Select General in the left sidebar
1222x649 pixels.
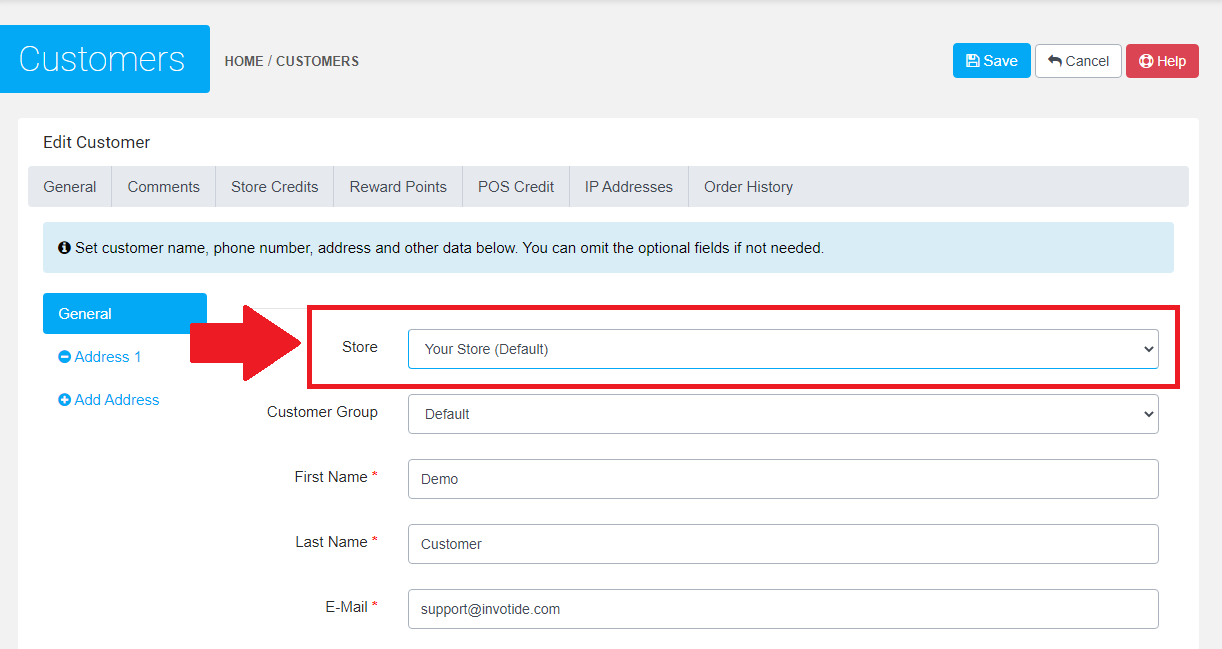pos(124,314)
